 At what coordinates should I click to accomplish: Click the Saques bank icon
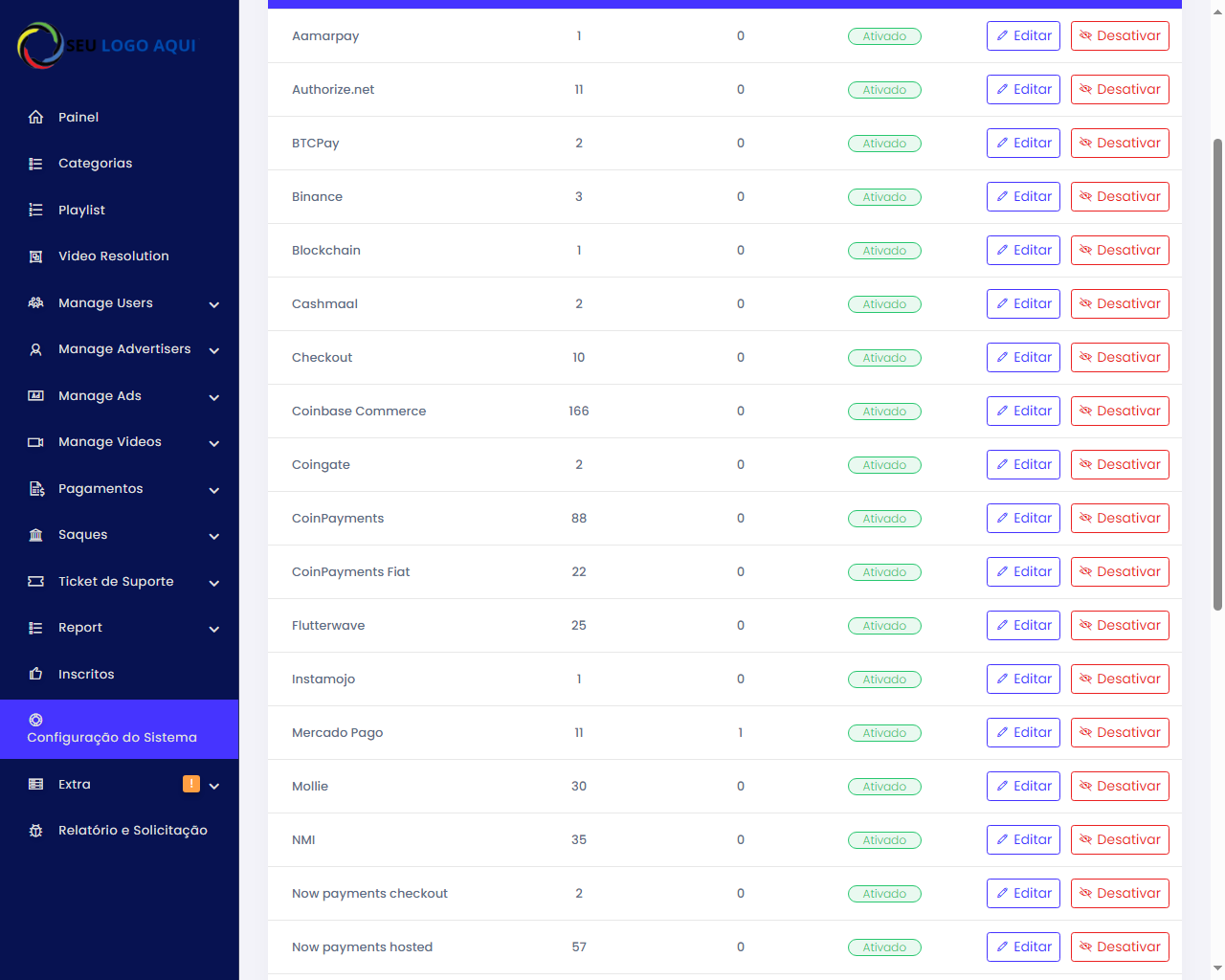[x=35, y=535]
